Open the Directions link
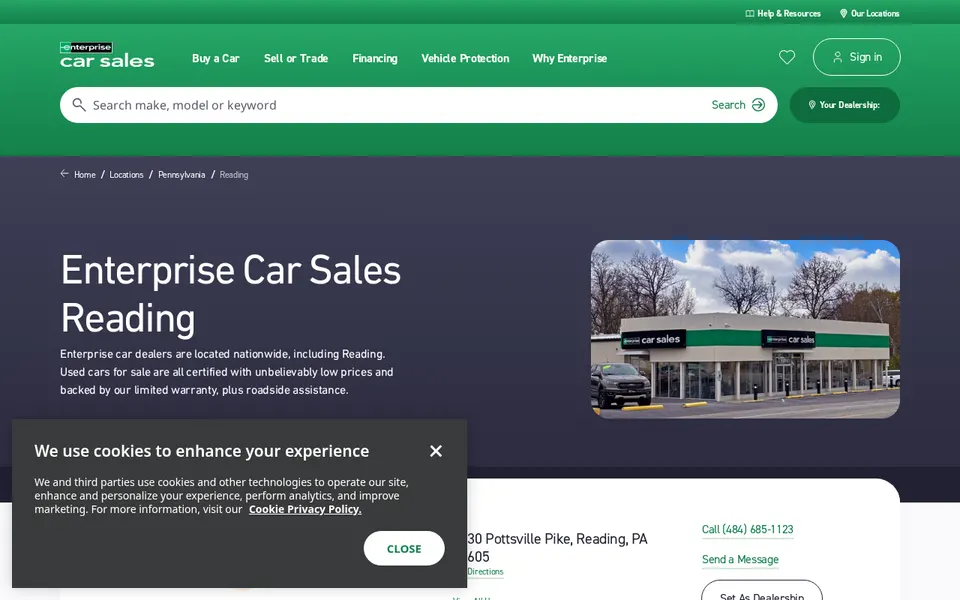This screenshot has height=600, width=960. point(485,572)
